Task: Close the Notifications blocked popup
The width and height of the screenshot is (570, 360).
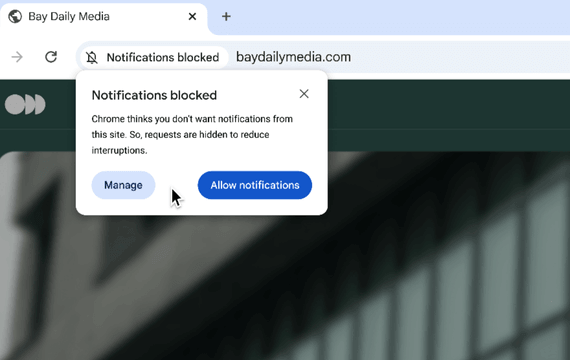Action: coord(304,94)
